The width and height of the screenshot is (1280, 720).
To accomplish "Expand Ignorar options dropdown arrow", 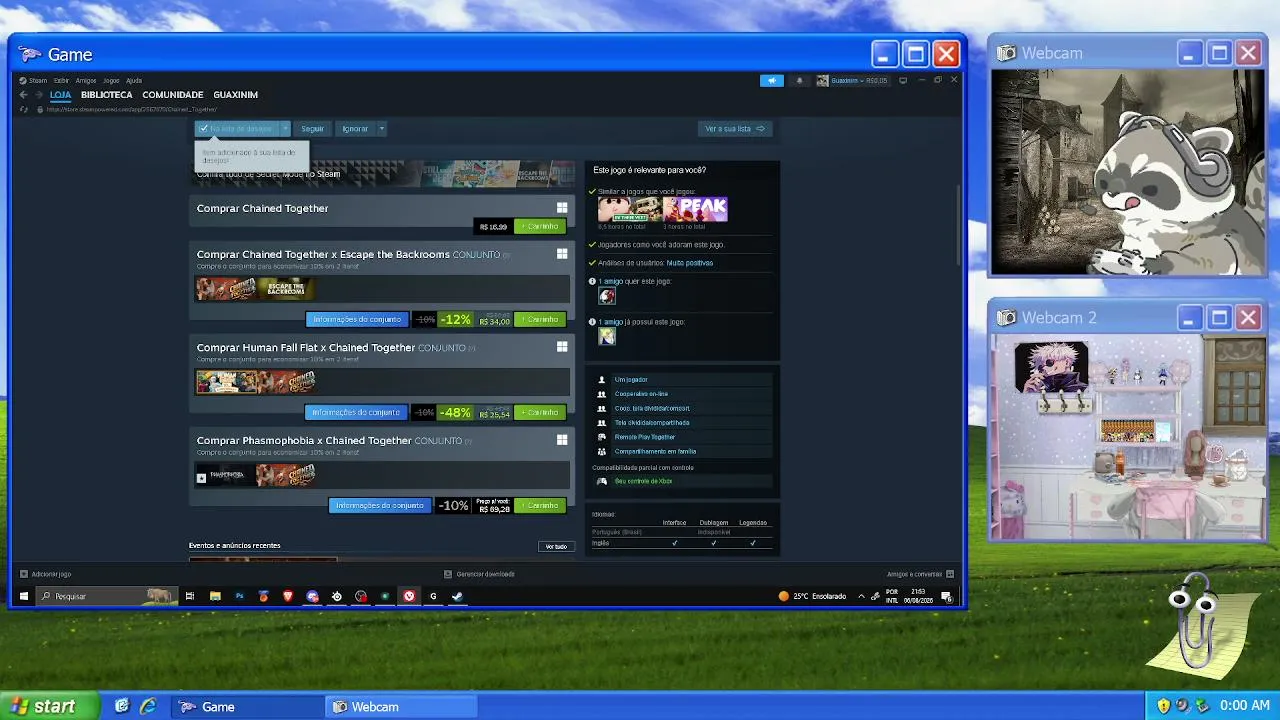I will click(381, 128).
